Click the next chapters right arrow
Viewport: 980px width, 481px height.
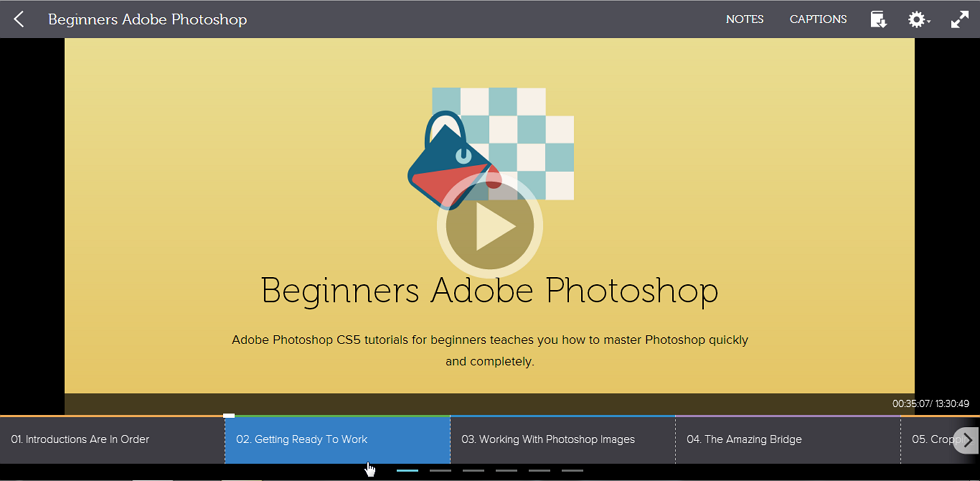point(968,440)
